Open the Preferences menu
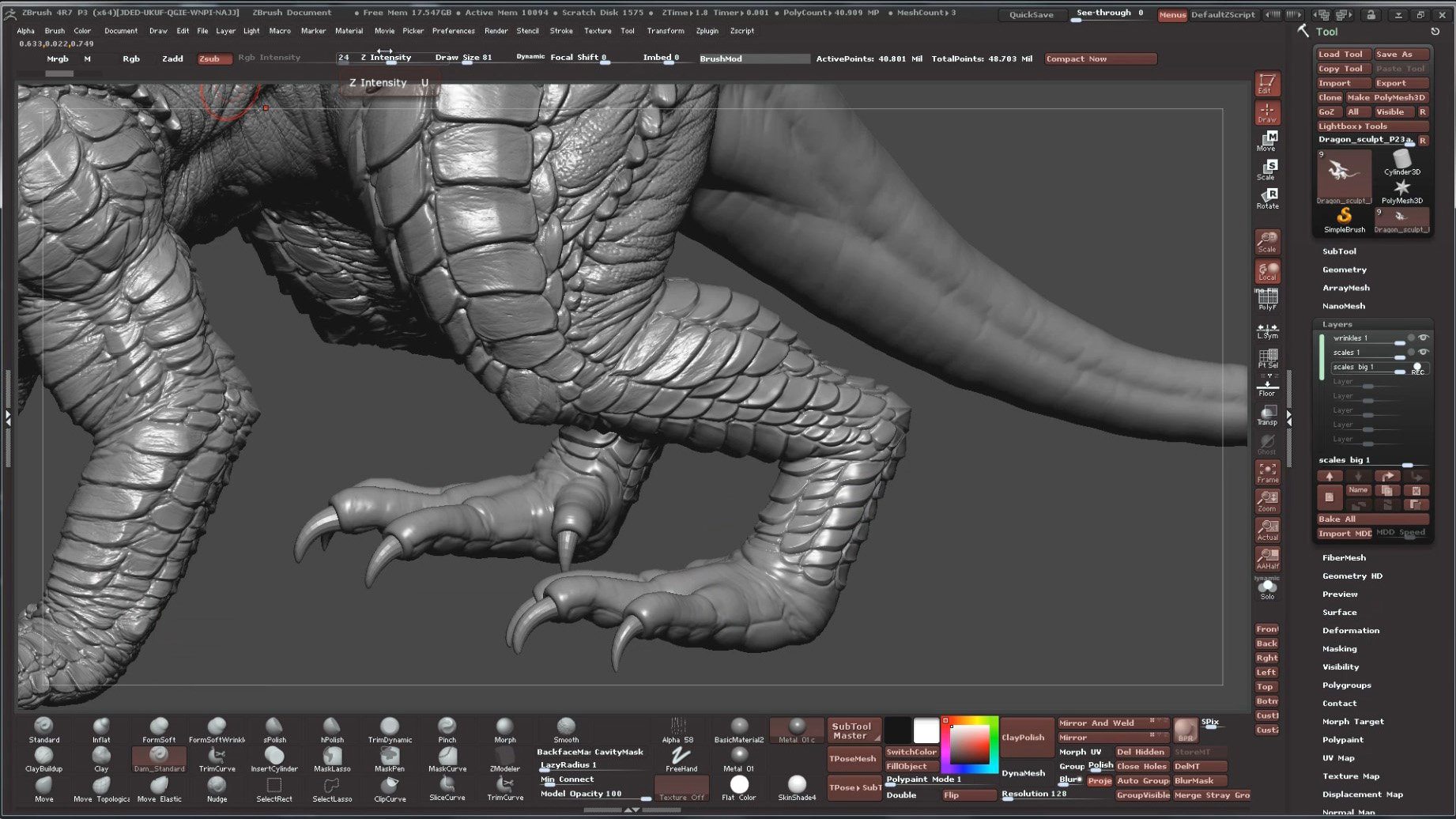Viewport: 1456px width, 819px height. [x=454, y=31]
